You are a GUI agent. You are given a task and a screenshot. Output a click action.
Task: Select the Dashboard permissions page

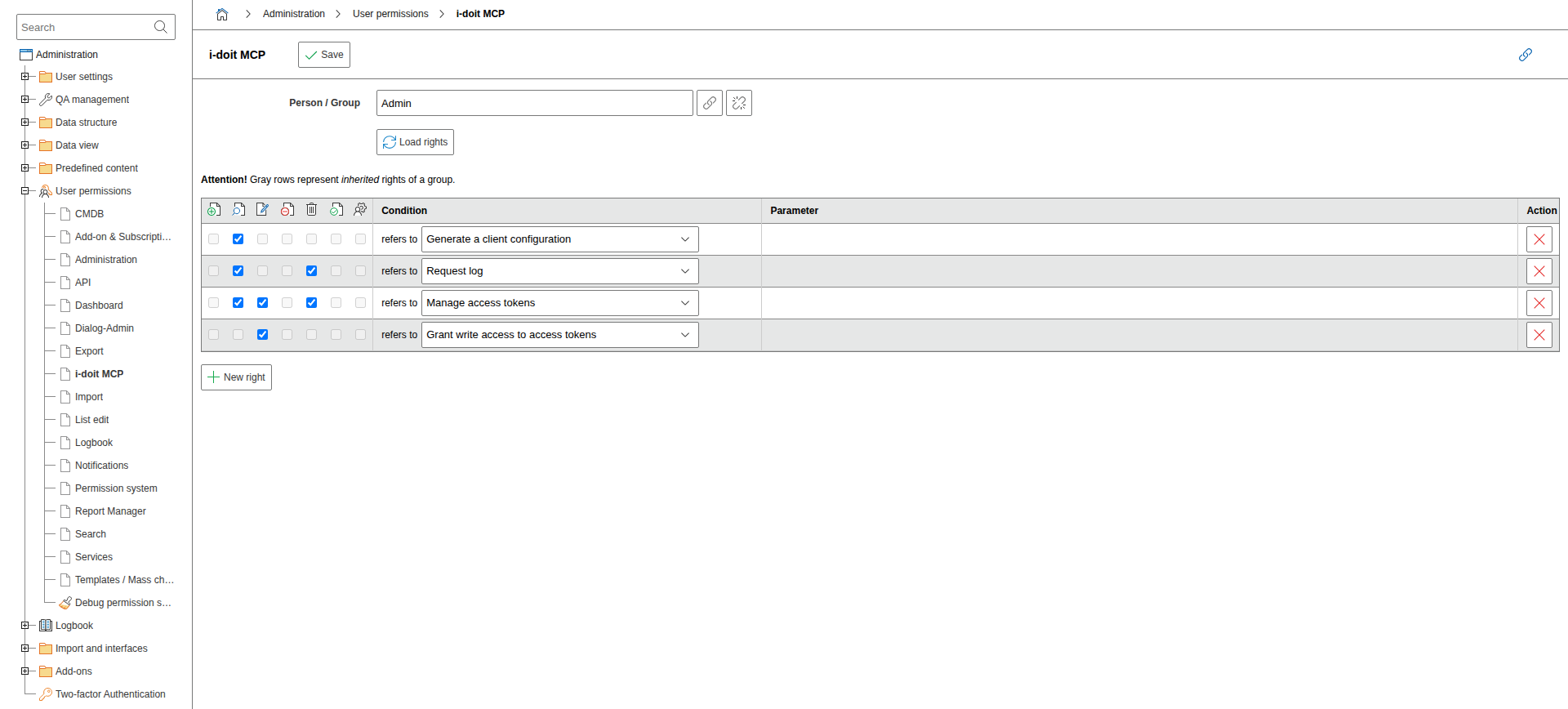click(x=99, y=305)
